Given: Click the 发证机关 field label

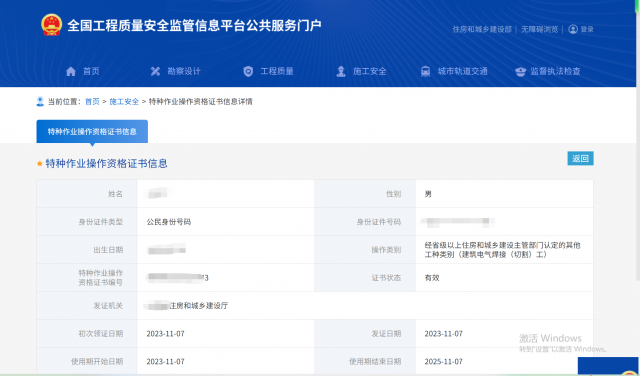Looking at the screenshot, I should [108, 306].
